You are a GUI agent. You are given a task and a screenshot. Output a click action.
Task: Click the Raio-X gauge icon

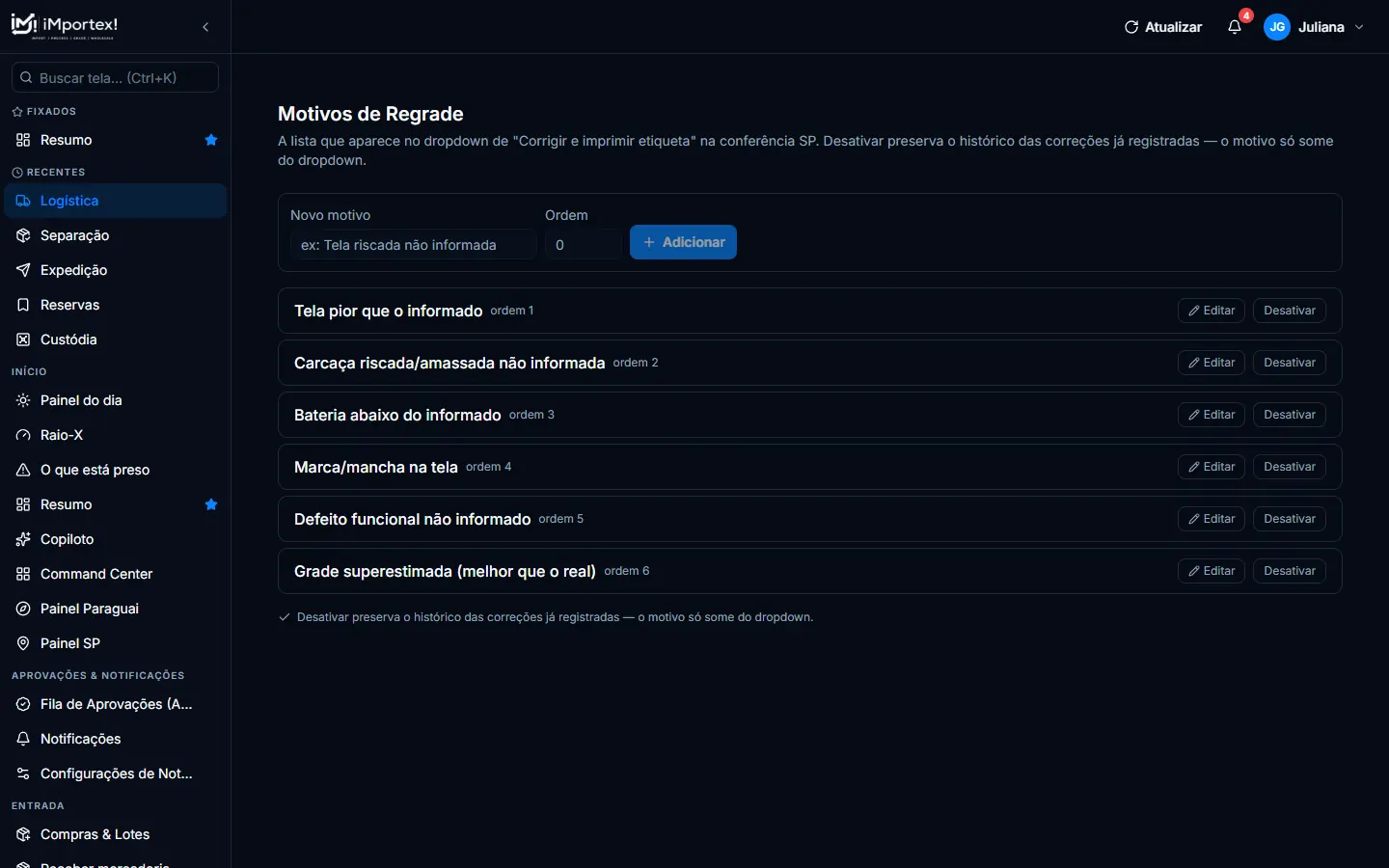pyautogui.click(x=23, y=435)
